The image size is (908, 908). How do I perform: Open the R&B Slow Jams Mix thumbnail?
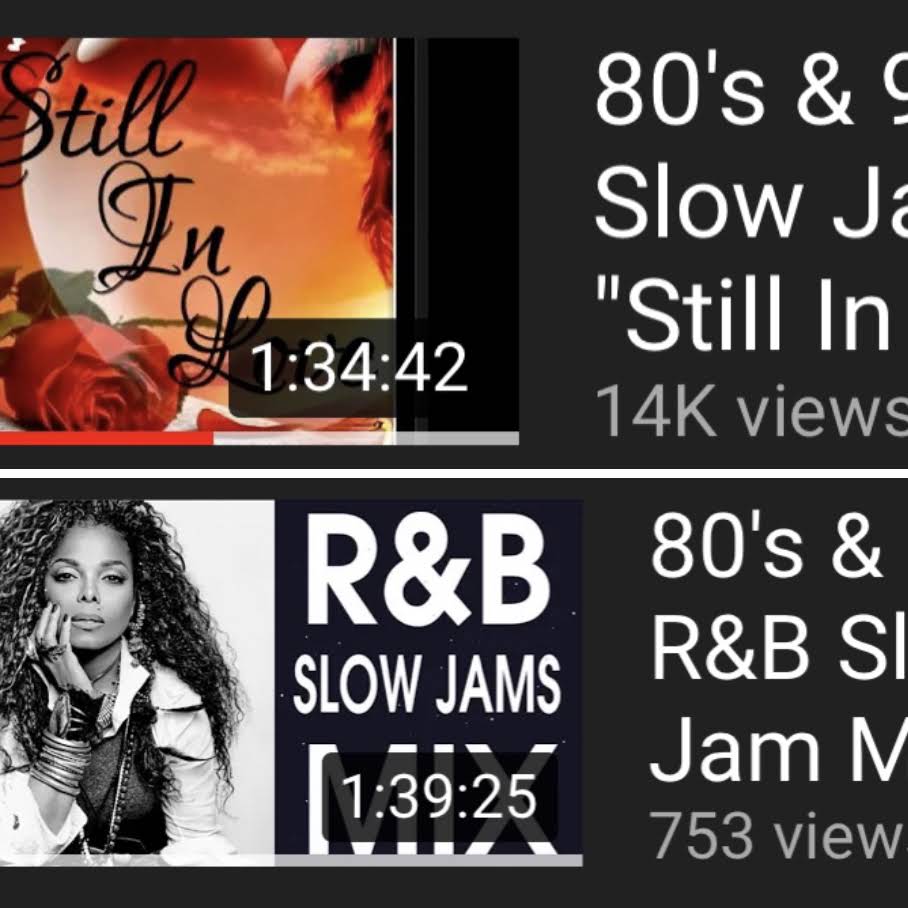[291, 683]
